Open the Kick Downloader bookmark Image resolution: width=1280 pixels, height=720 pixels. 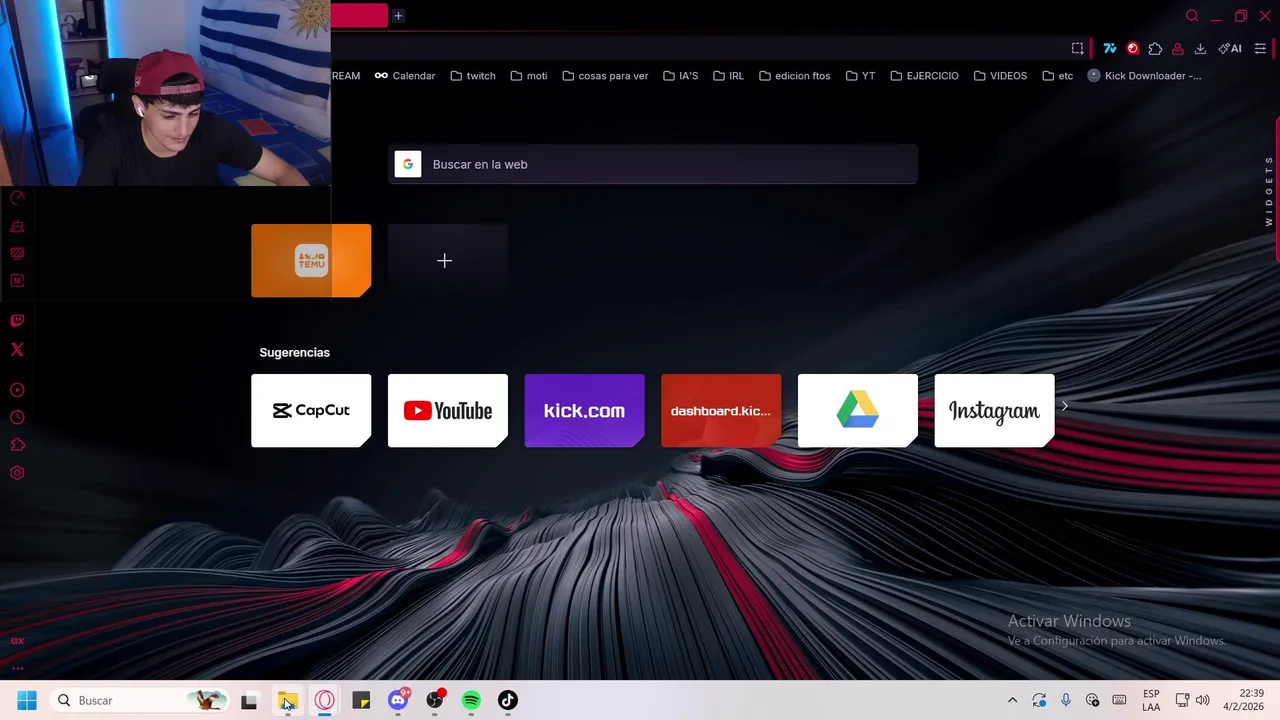click(1144, 76)
